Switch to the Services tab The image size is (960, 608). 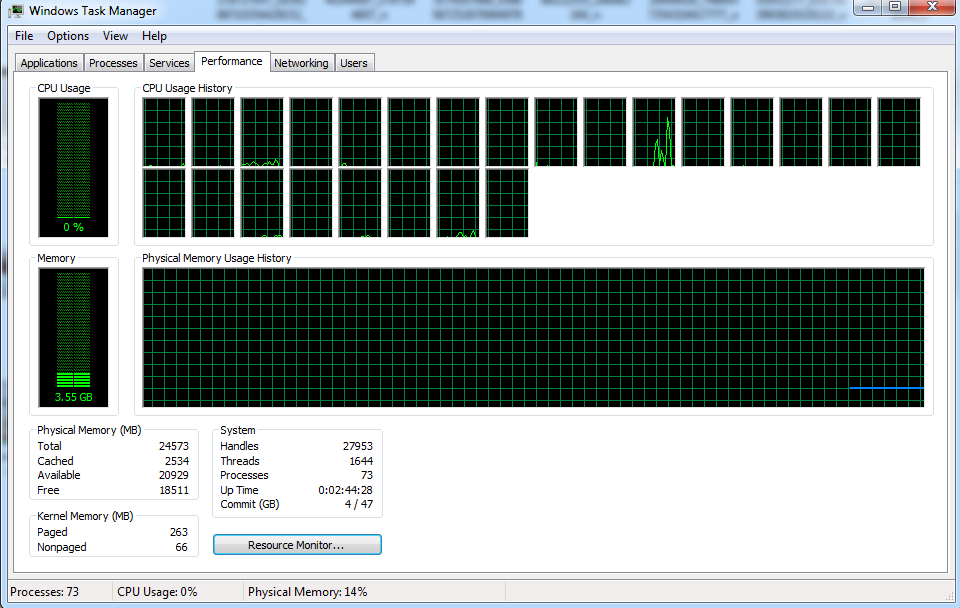pos(170,63)
